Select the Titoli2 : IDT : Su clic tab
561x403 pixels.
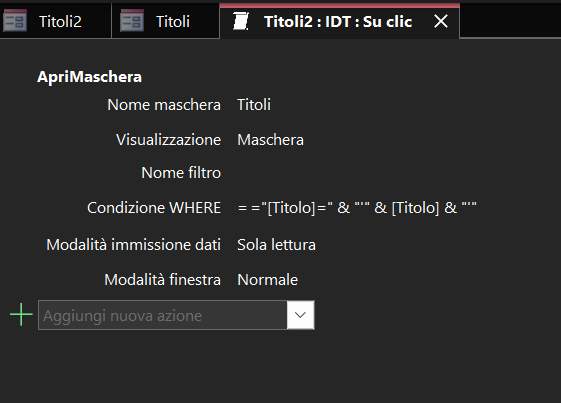tap(338, 21)
